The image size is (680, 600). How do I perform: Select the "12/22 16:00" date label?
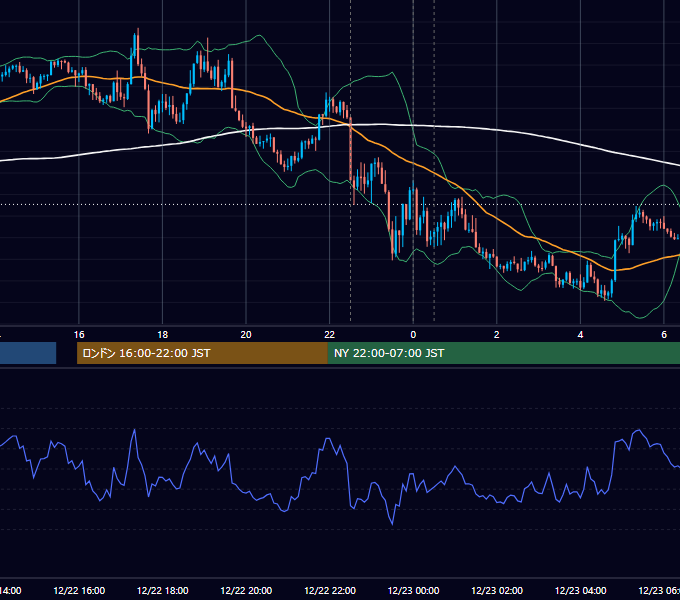point(79,590)
